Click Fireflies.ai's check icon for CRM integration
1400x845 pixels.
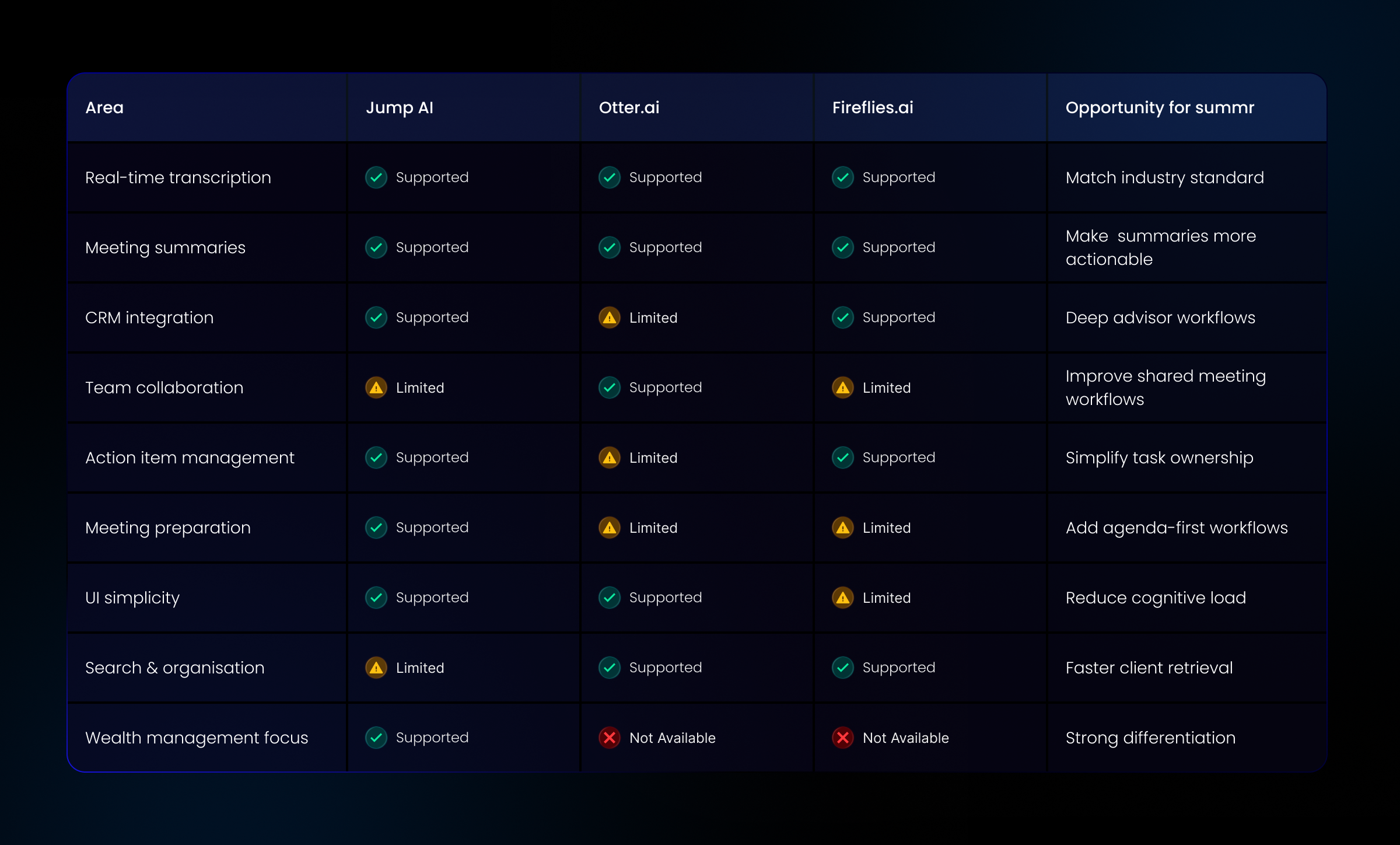(843, 317)
